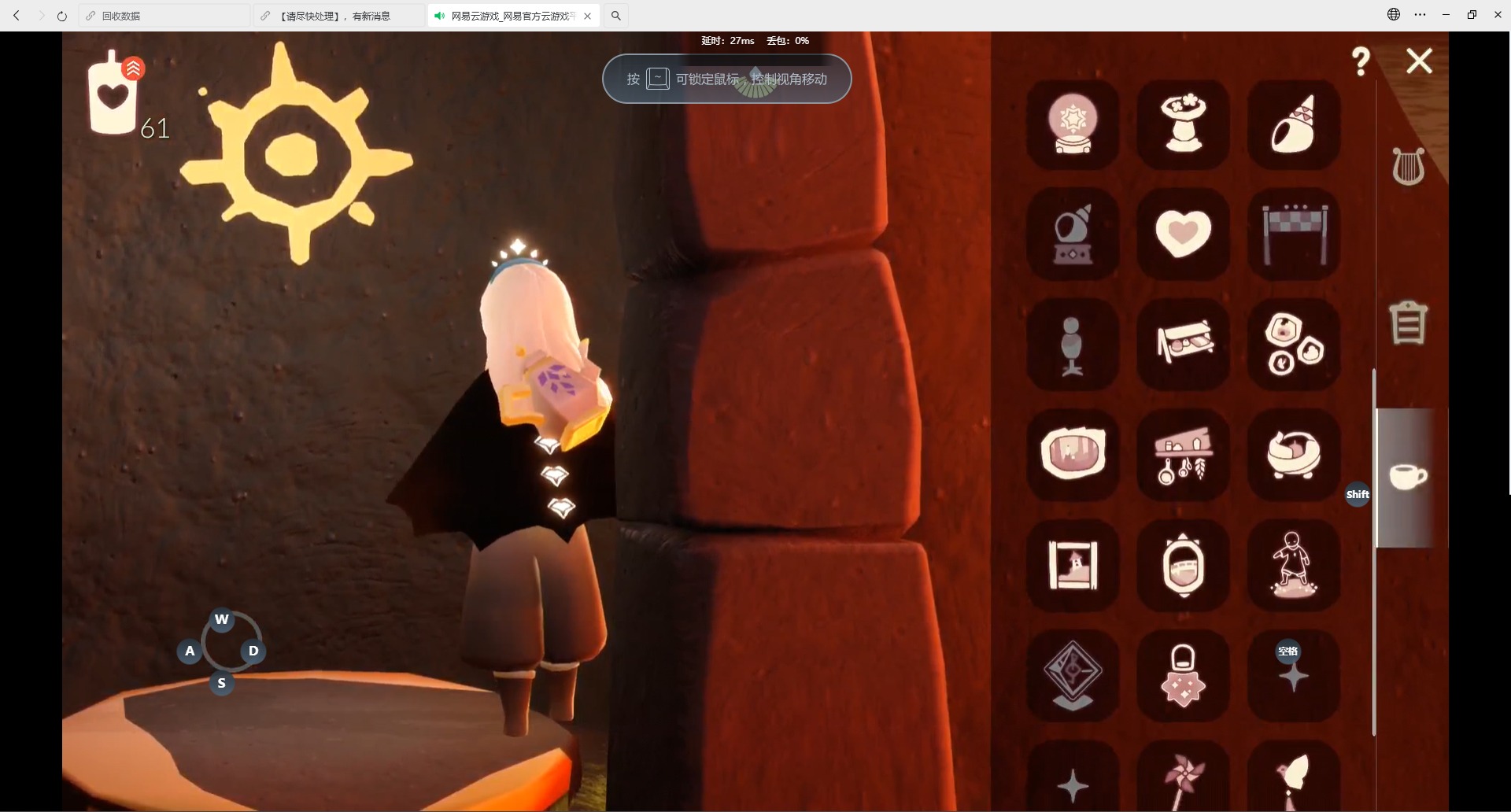Viewport: 1511px width, 812px height.
Task: Choose the four-point star prop labeled 空格
Action: click(1293, 674)
